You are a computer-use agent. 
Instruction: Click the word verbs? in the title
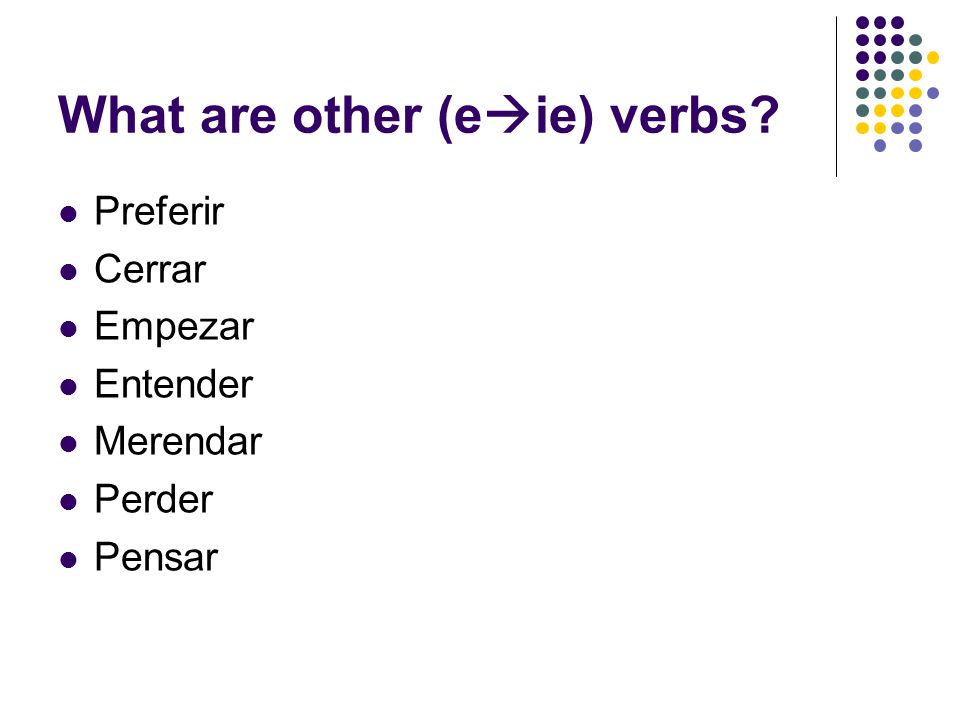pos(694,116)
